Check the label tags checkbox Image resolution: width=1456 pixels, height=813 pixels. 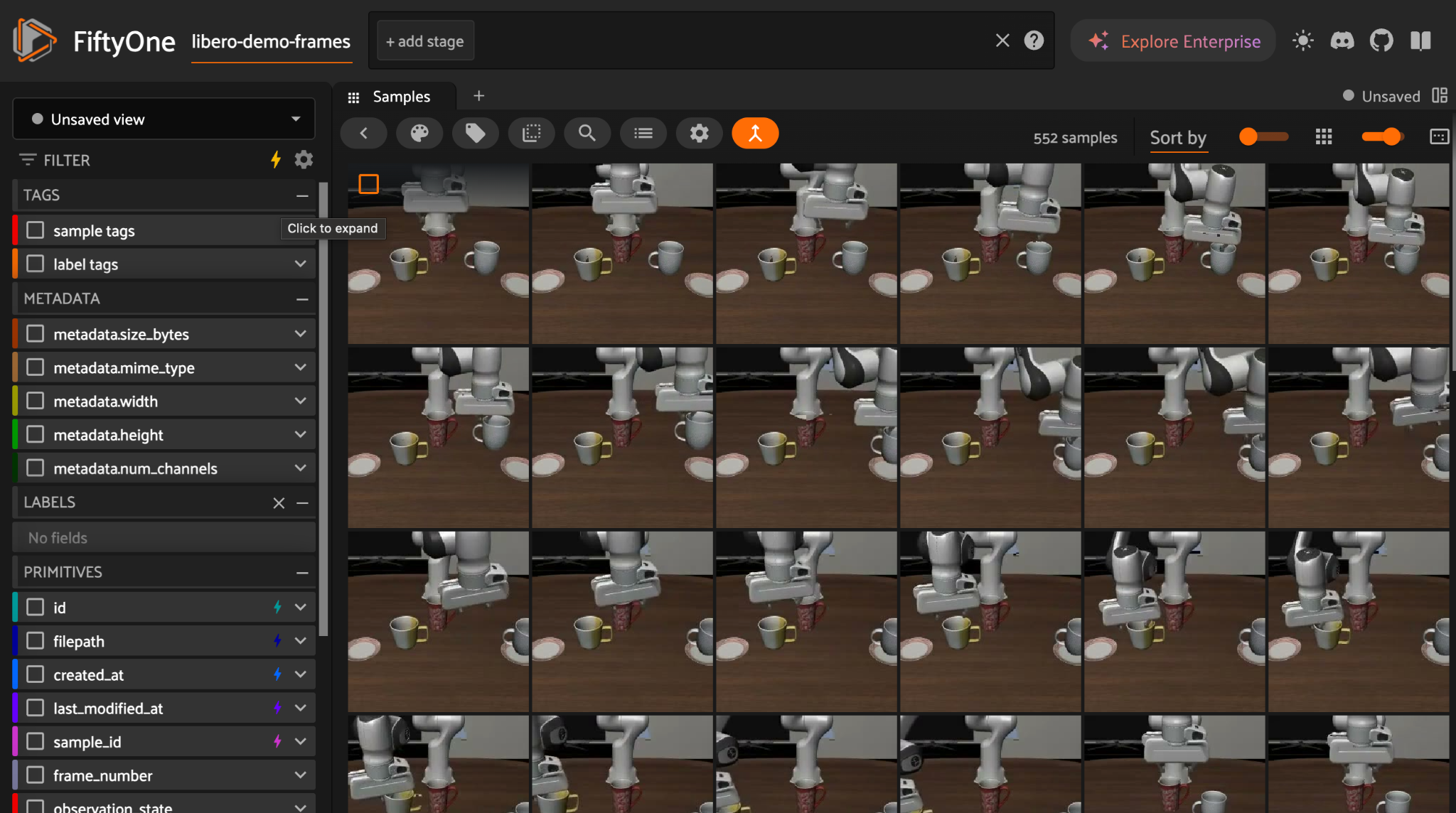(35, 264)
